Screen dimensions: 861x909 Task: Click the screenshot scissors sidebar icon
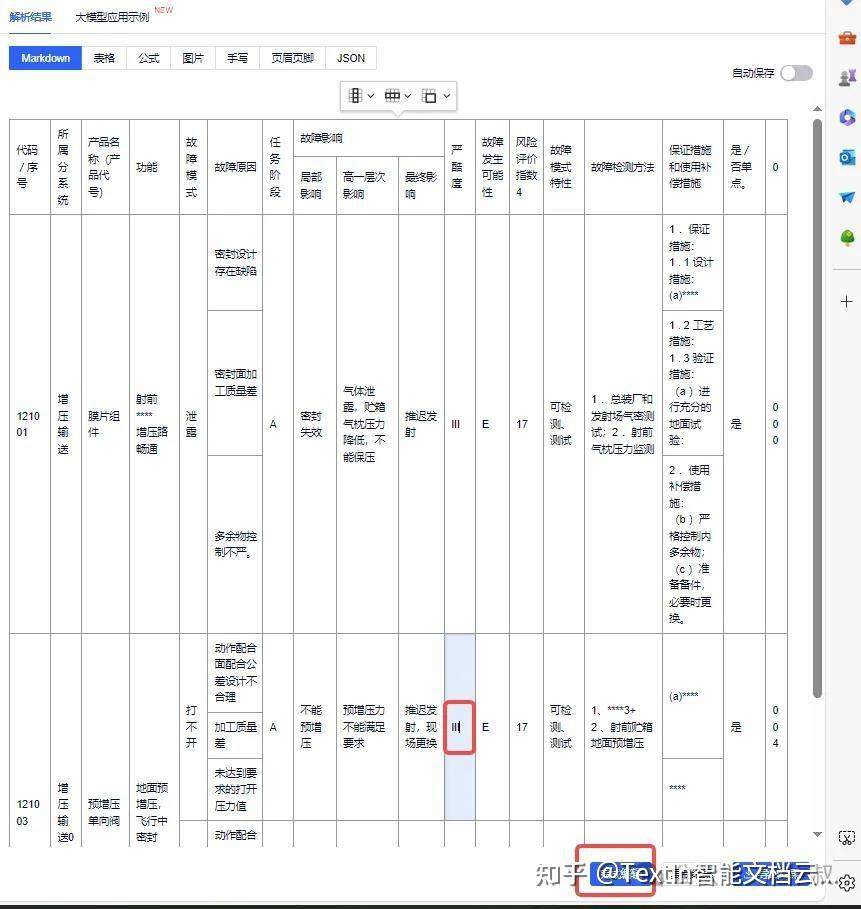pos(847,838)
